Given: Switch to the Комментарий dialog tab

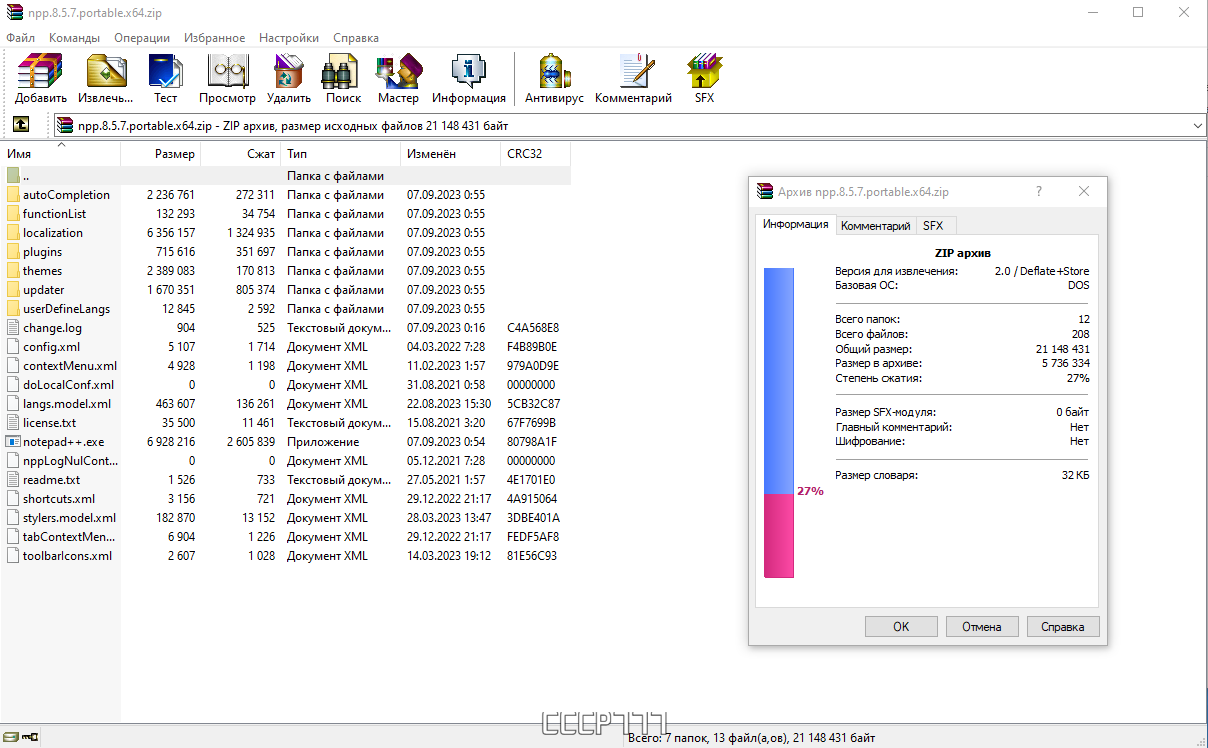Looking at the screenshot, I should click(875, 226).
